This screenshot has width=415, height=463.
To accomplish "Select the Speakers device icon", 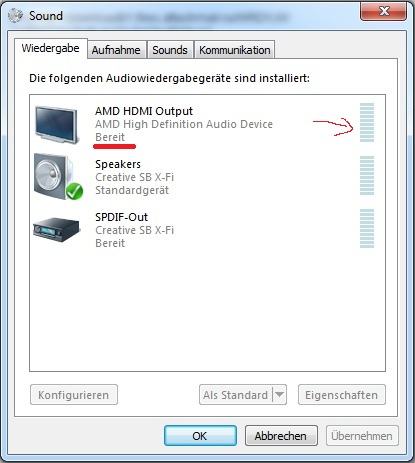I will [58, 177].
